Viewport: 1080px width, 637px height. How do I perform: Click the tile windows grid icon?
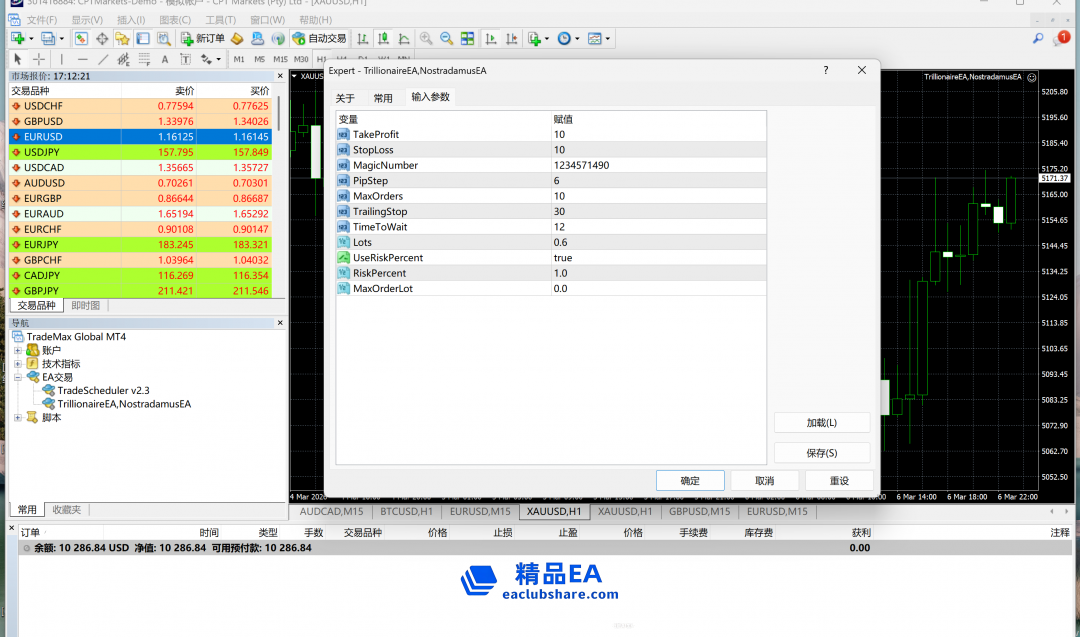coord(467,39)
